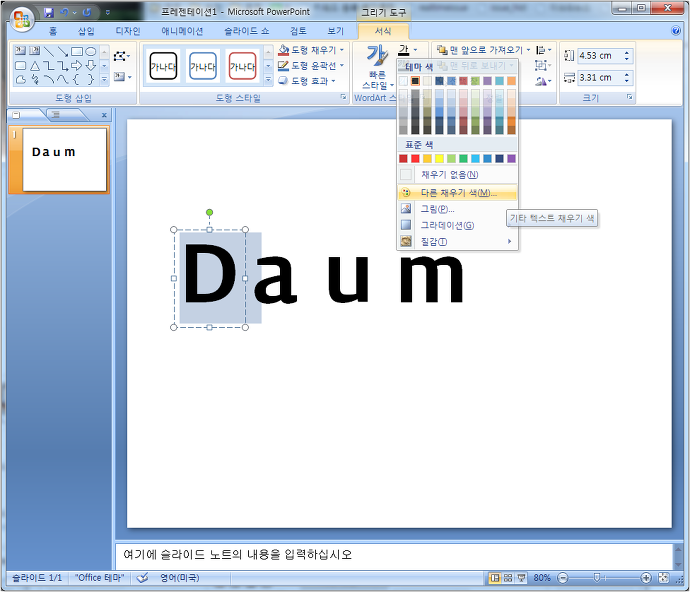690x592 pixels.
Task: Open the Align objects dropdown icon
Action: click(x=544, y=50)
